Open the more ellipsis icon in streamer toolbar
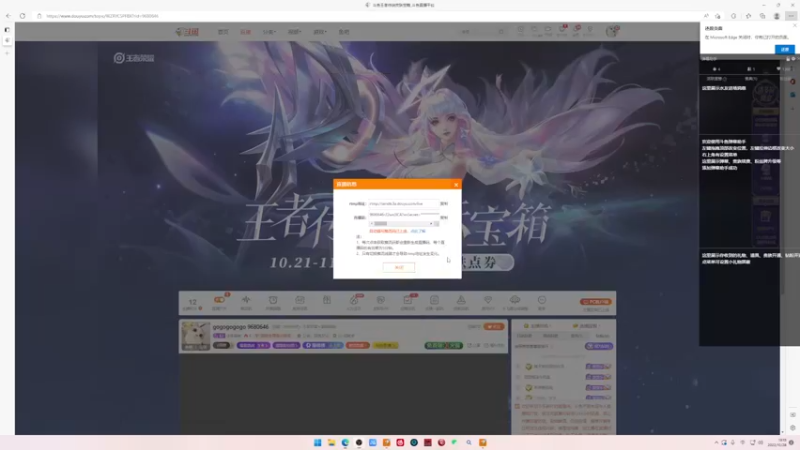 pyautogui.click(x=542, y=300)
